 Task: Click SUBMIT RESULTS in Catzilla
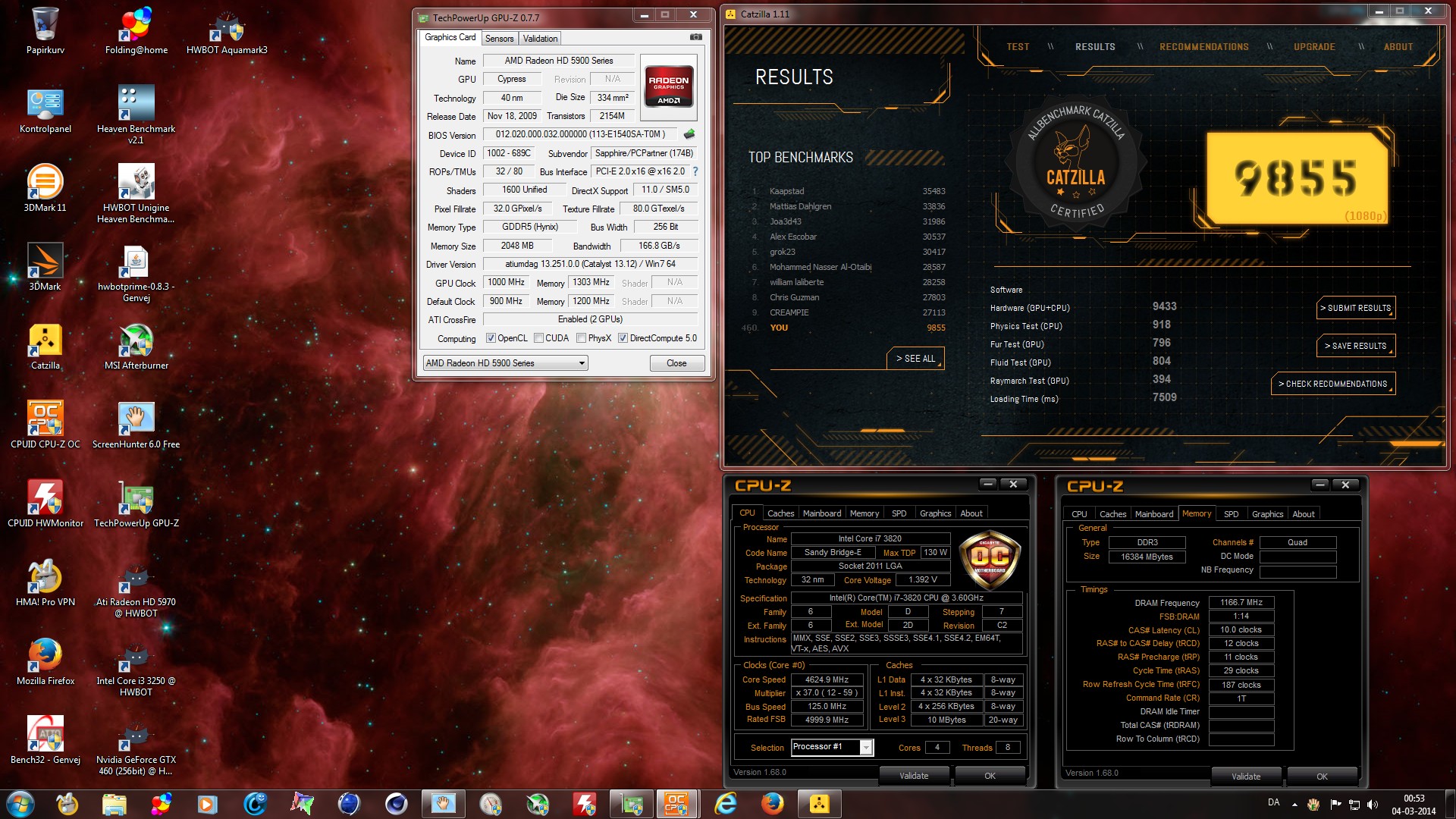pyautogui.click(x=1357, y=308)
